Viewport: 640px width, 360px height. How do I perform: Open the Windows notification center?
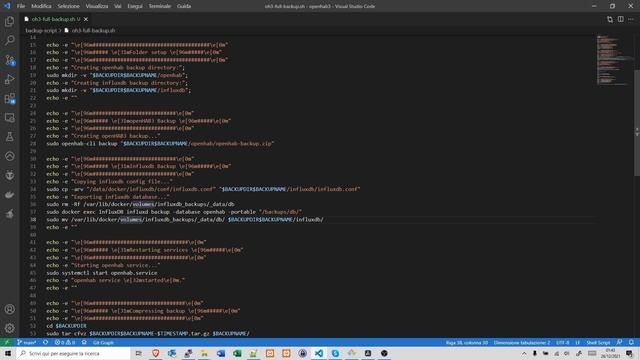[x=629, y=353]
